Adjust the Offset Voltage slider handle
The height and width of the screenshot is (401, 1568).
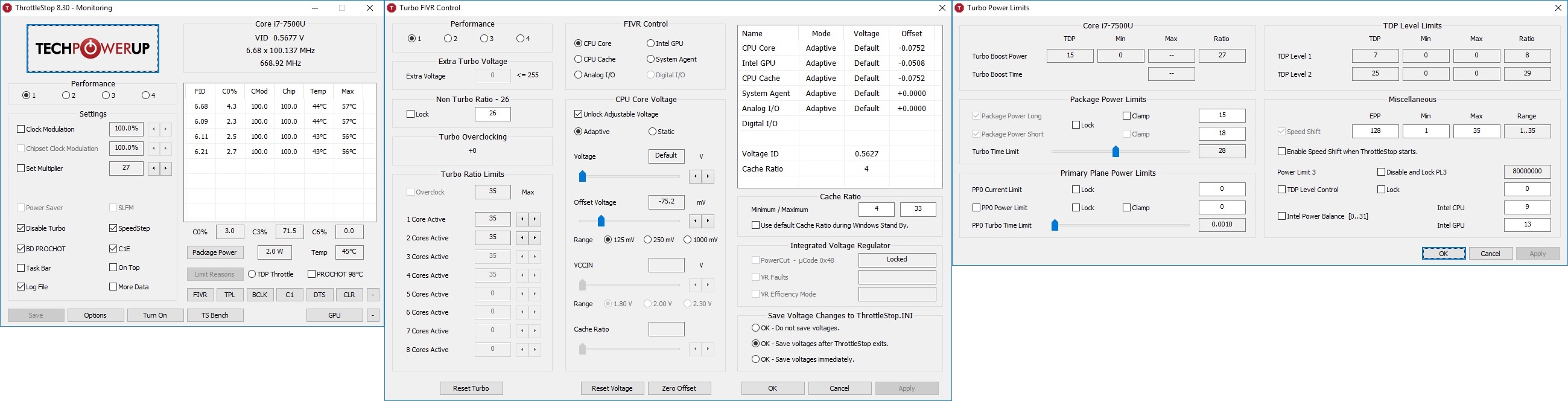pyautogui.click(x=601, y=220)
